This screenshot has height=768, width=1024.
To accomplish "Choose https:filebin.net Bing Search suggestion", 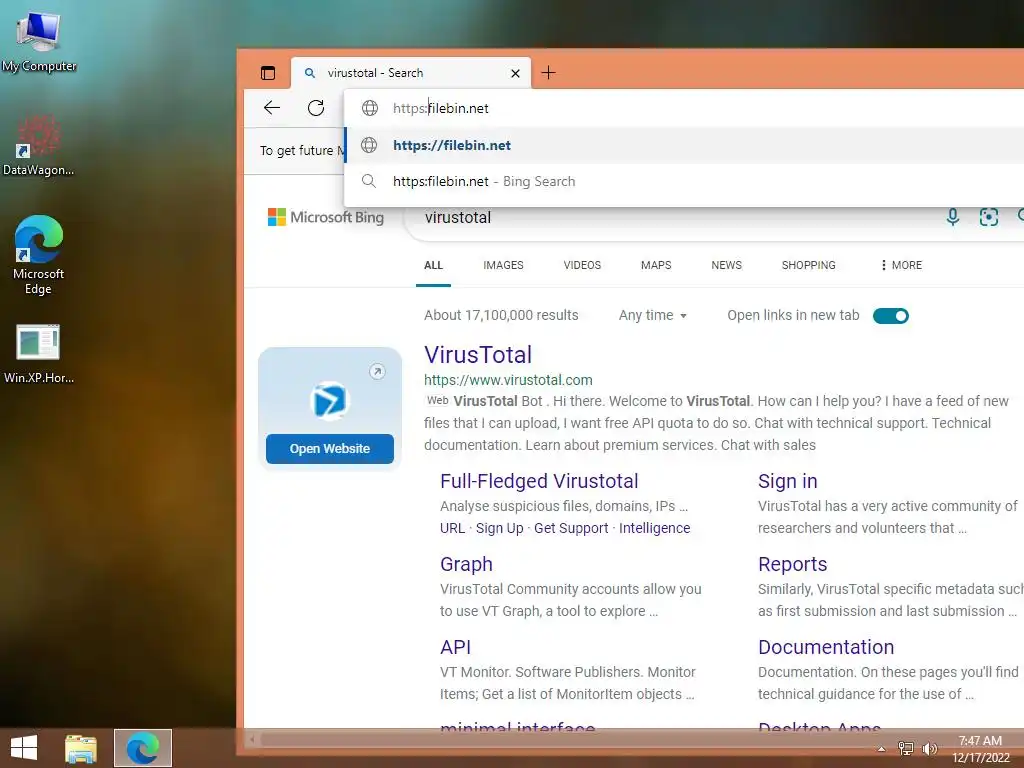I will pyautogui.click(x=684, y=181).
